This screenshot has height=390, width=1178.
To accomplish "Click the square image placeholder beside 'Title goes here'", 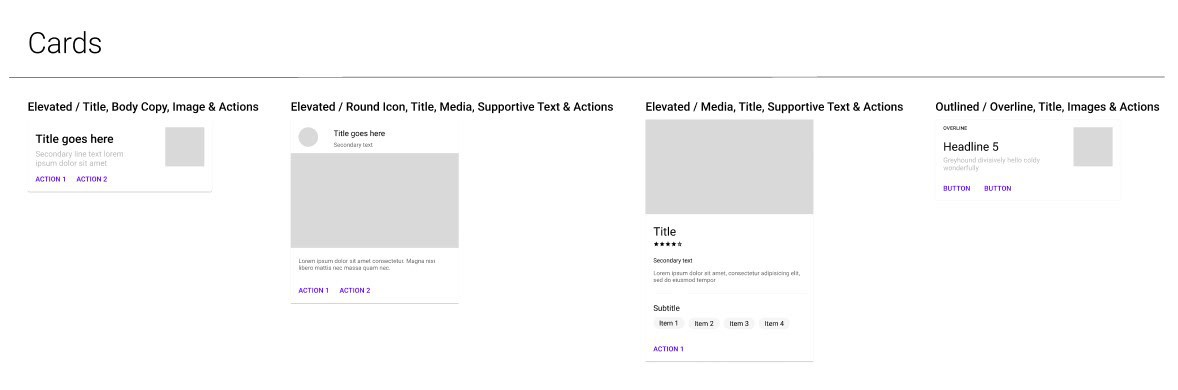I will pyautogui.click(x=185, y=147).
